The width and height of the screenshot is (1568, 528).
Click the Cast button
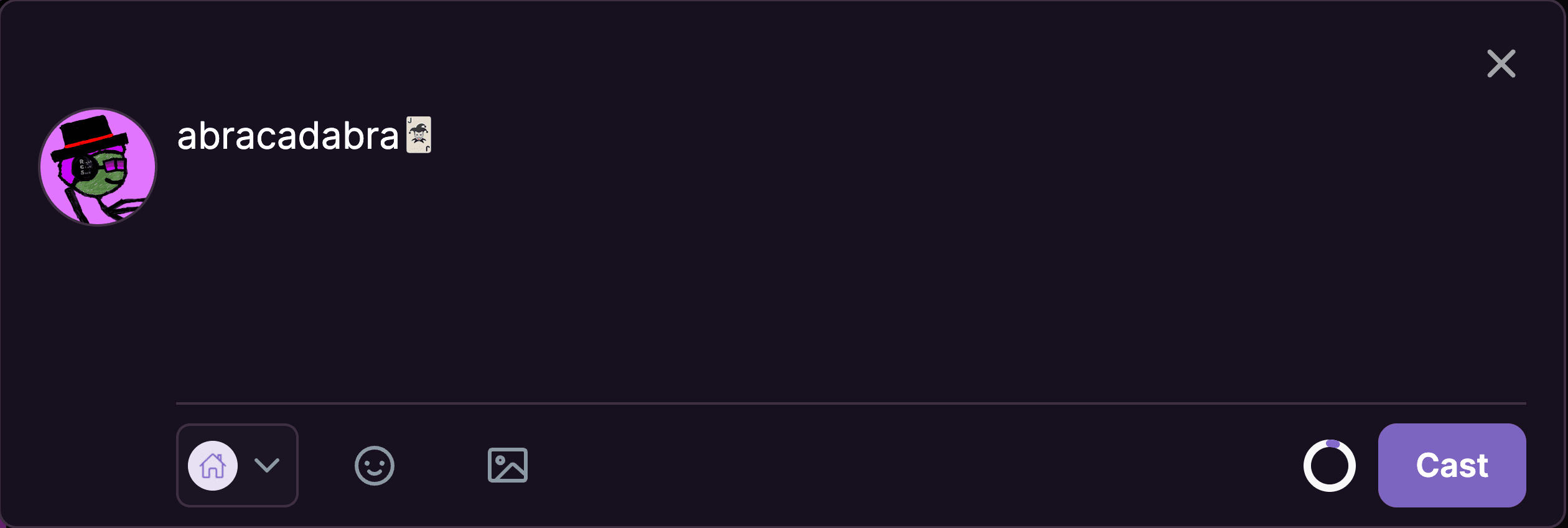(x=1451, y=465)
